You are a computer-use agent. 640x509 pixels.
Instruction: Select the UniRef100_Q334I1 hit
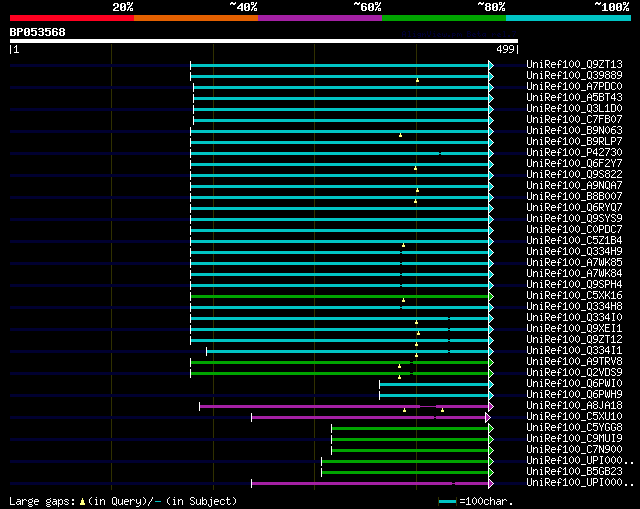574,351
